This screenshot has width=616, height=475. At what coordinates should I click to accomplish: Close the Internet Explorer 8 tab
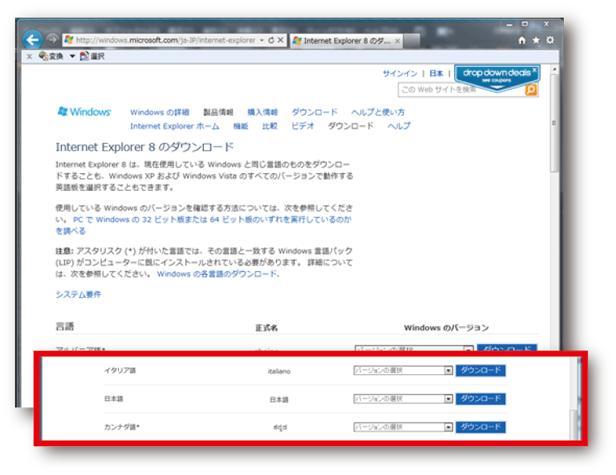tap(397, 41)
